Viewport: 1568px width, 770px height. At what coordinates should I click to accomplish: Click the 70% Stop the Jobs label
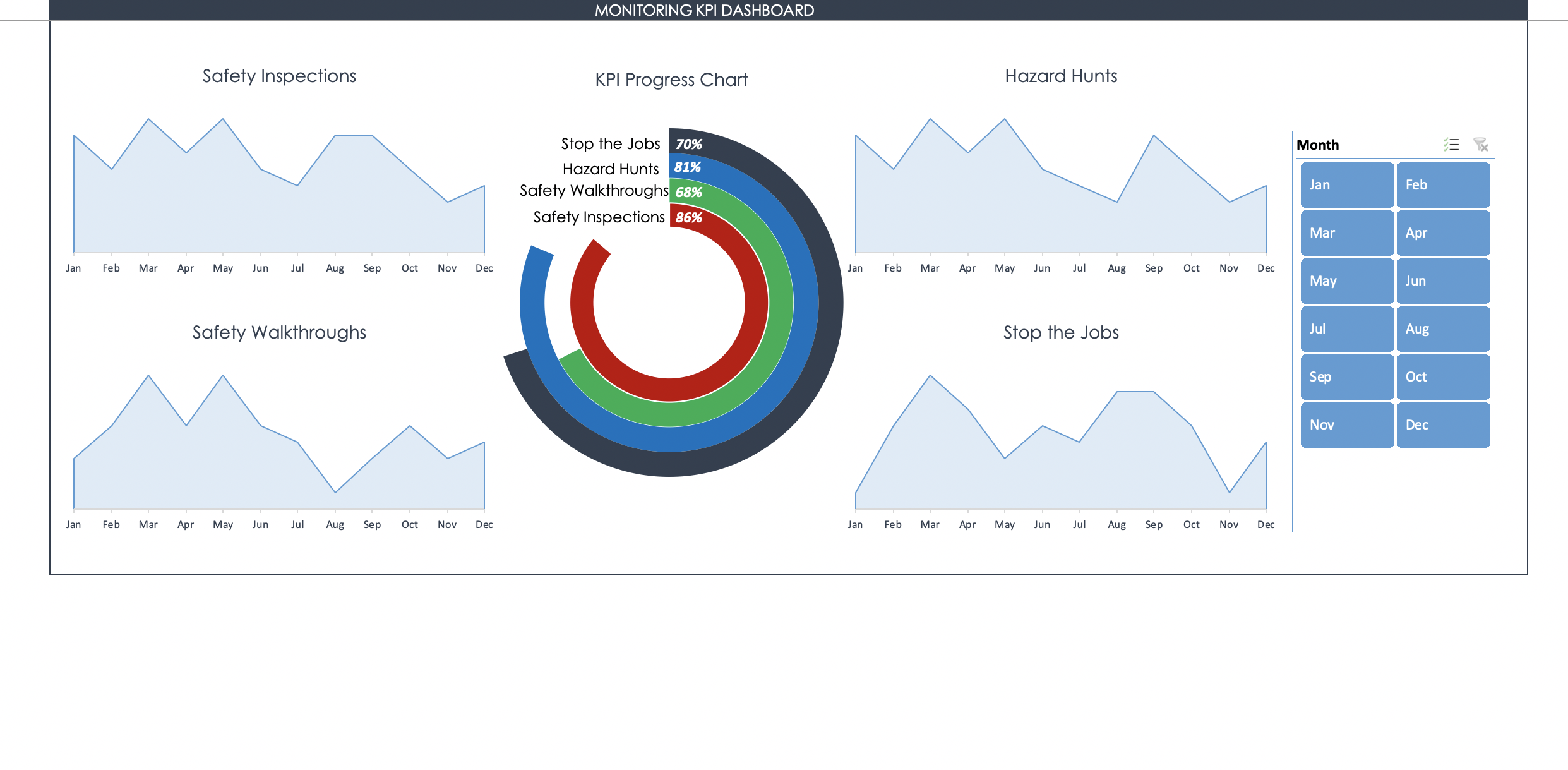(x=688, y=144)
